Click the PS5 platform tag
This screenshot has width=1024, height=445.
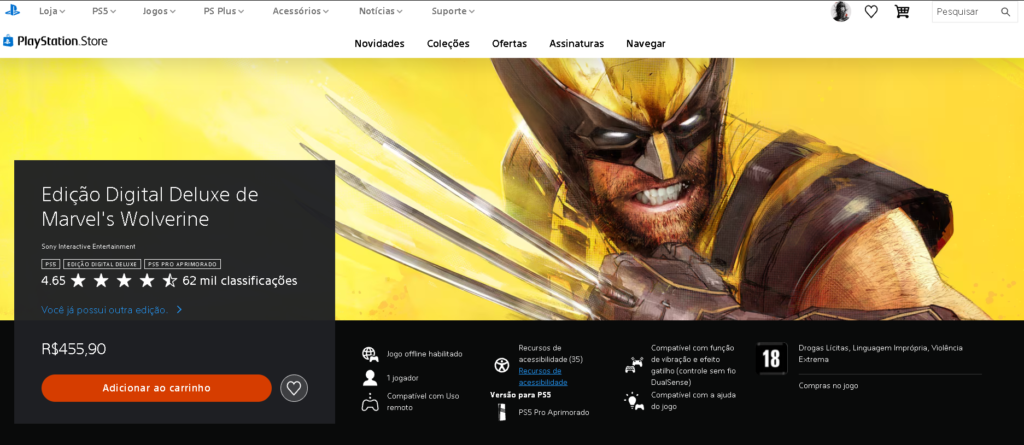pos(50,264)
